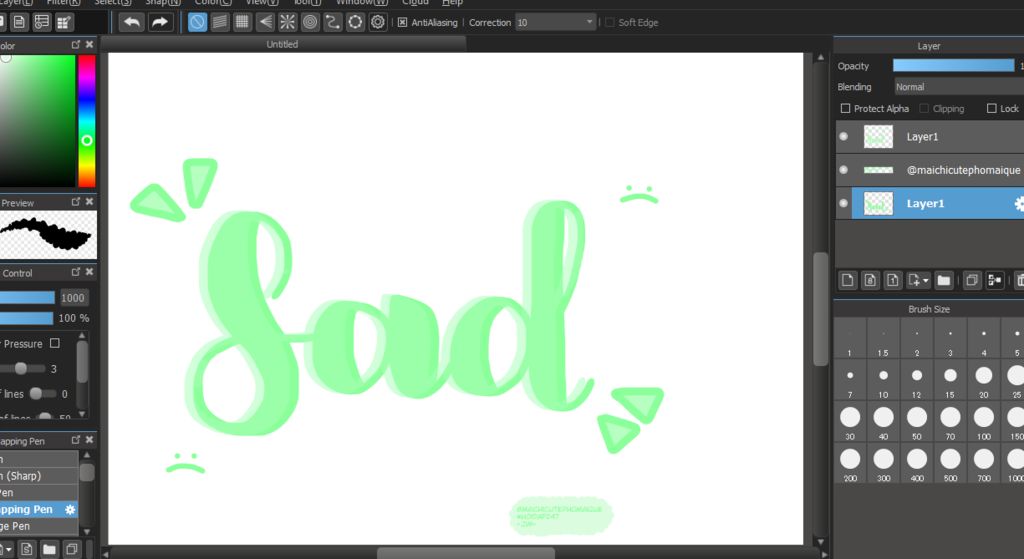The width and height of the screenshot is (1024, 559).
Task: Choose brush size 70
Action: (x=950, y=423)
